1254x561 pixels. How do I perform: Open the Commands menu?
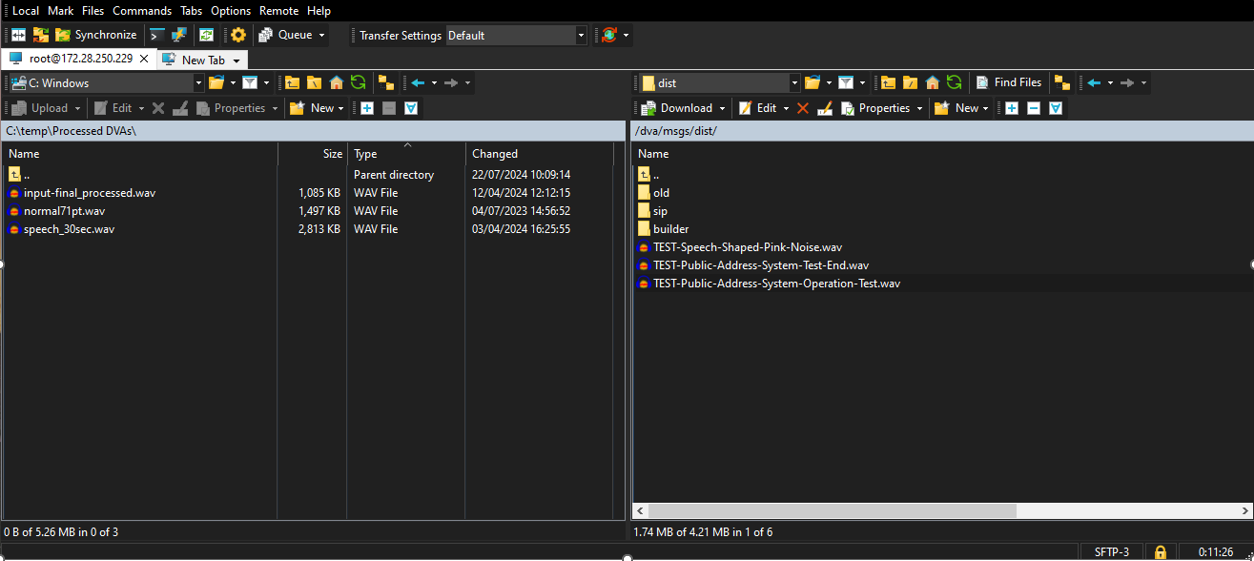pyautogui.click(x=141, y=11)
